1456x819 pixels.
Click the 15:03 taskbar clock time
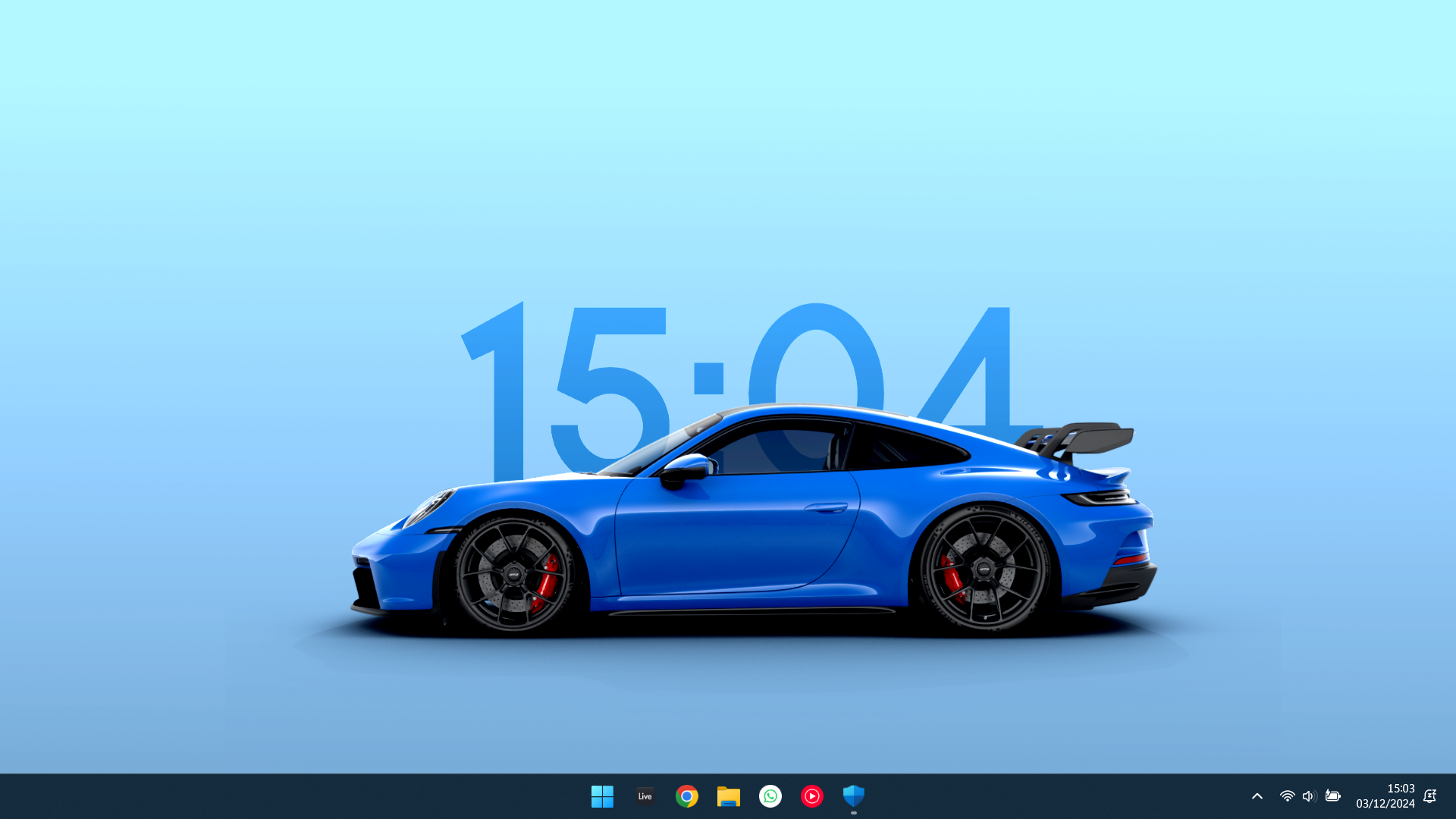[x=1401, y=789]
